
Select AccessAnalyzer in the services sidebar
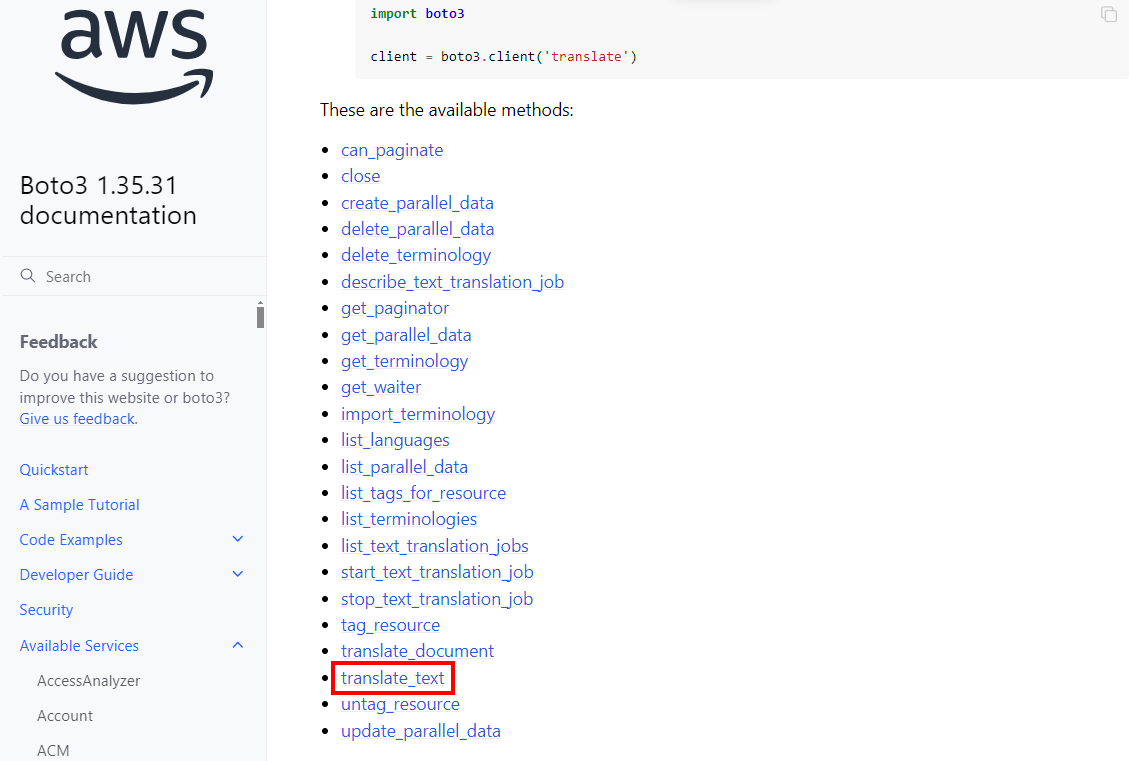coord(88,680)
